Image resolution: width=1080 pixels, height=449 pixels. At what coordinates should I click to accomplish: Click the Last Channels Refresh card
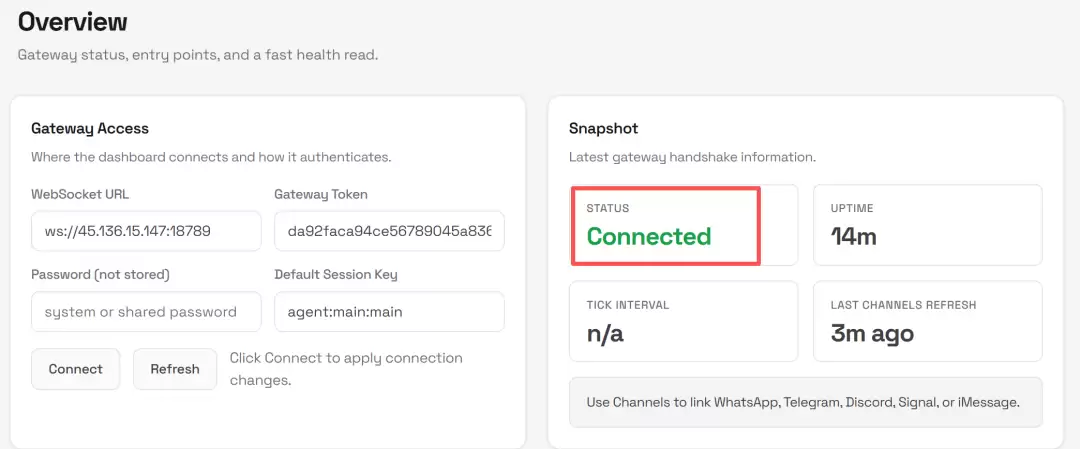click(x=927, y=321)
